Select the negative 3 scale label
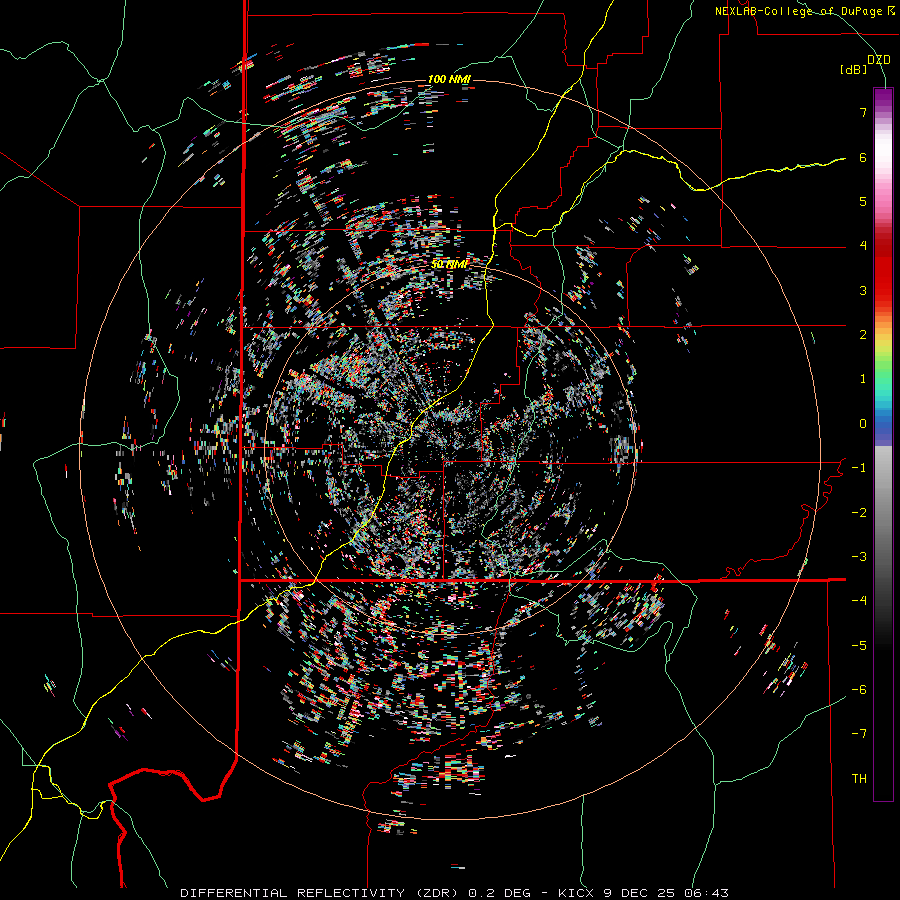This screenshot has height=900, width=900. [859, 557]
